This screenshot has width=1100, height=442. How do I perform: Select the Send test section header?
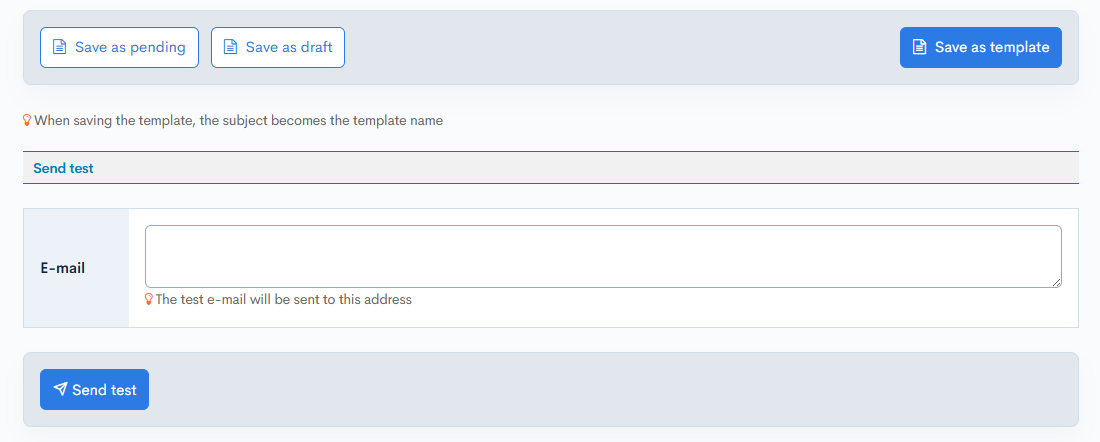(x=63, y=168)
